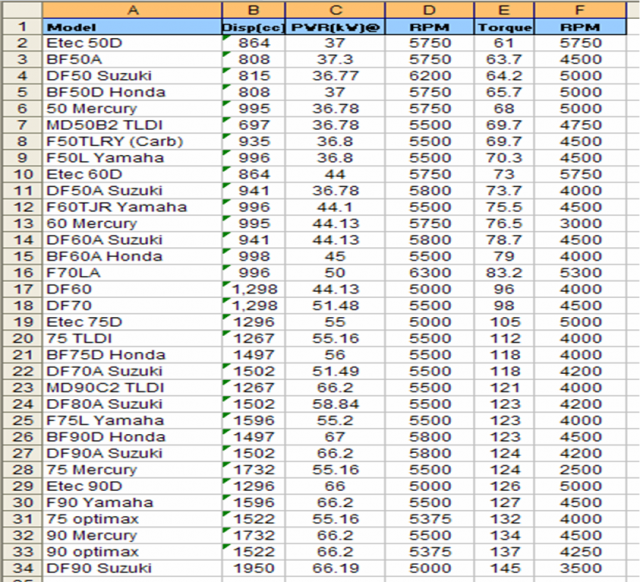Click the torque cell with value 145
The height and width of the screenshot is (582, 640).
point(503,568)
